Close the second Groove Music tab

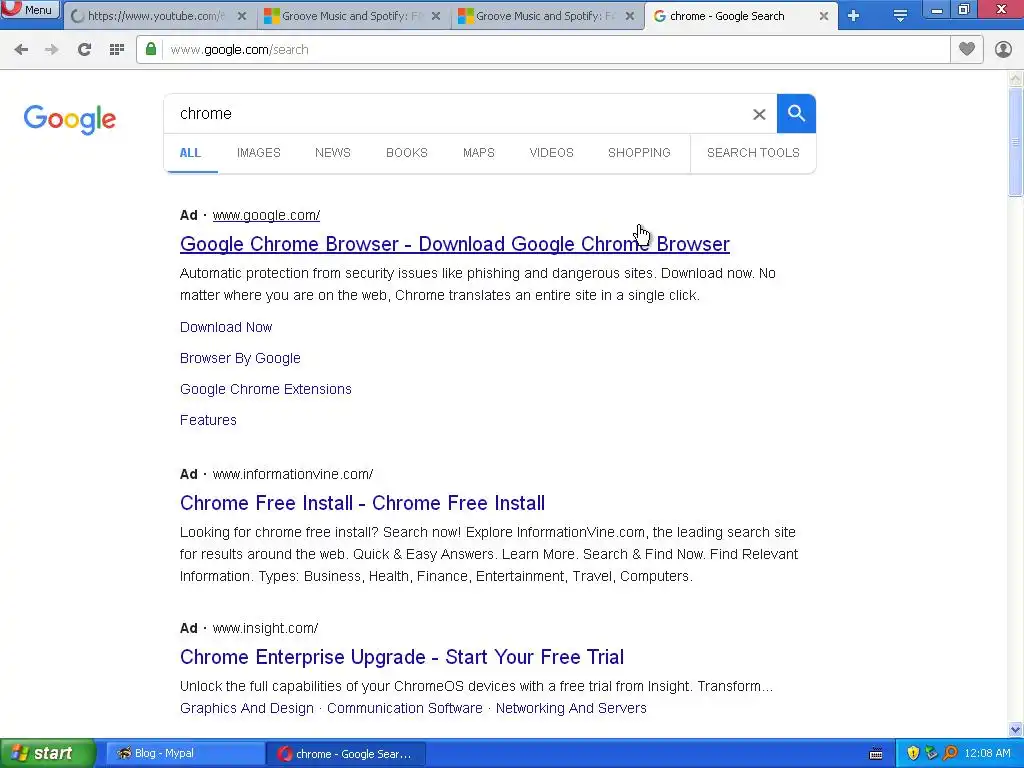(x=630, y=16)
